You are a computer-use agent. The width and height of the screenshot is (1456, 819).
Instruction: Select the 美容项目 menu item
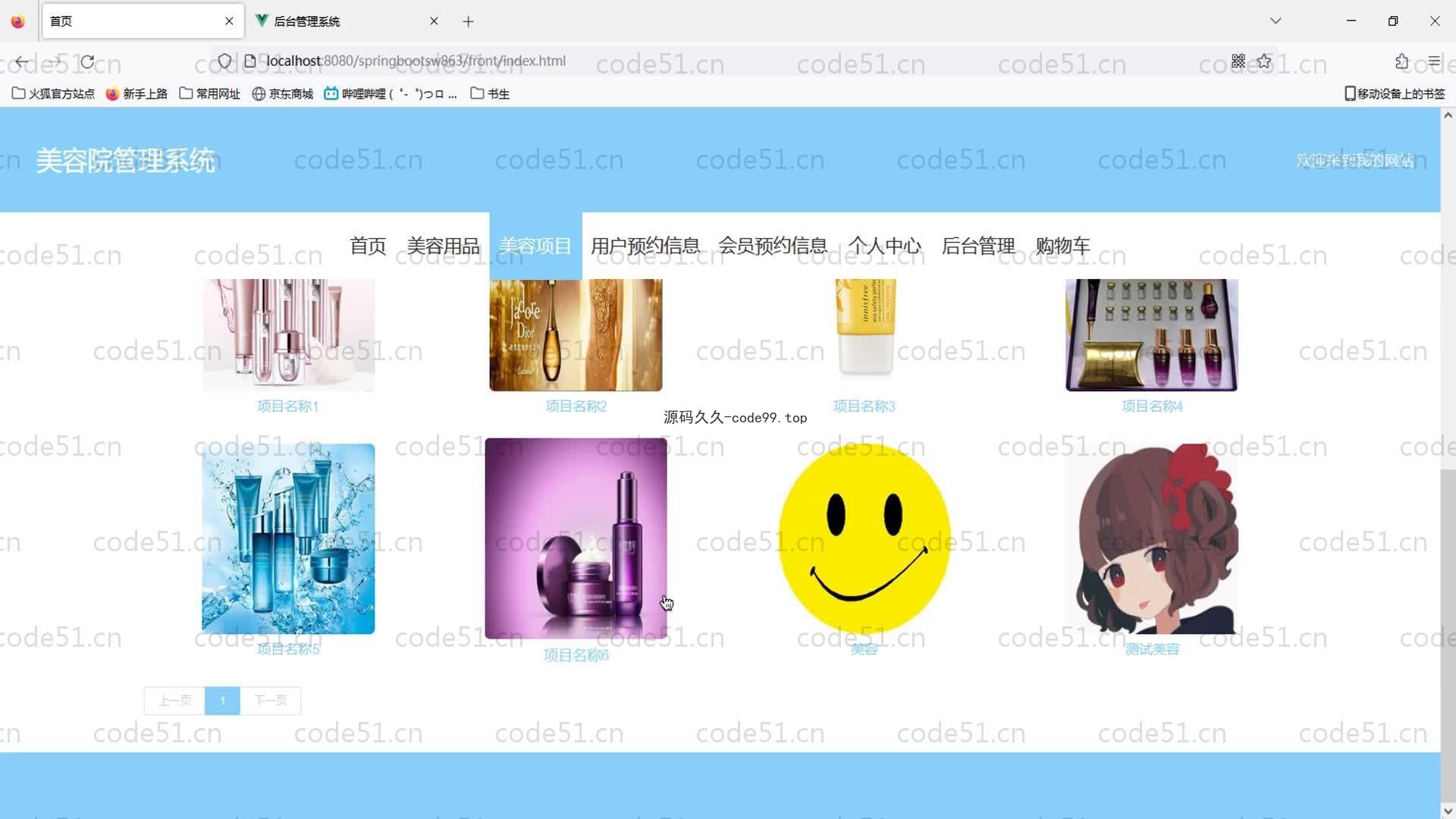tap(535, 246)
